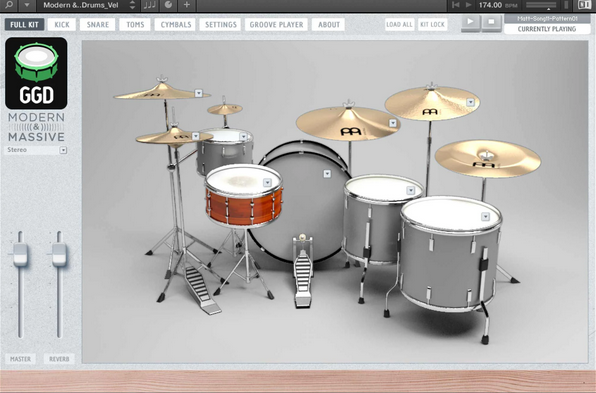Click the china cymbal on the right
This screenshot has height=393, width=596.
[488, 158]
